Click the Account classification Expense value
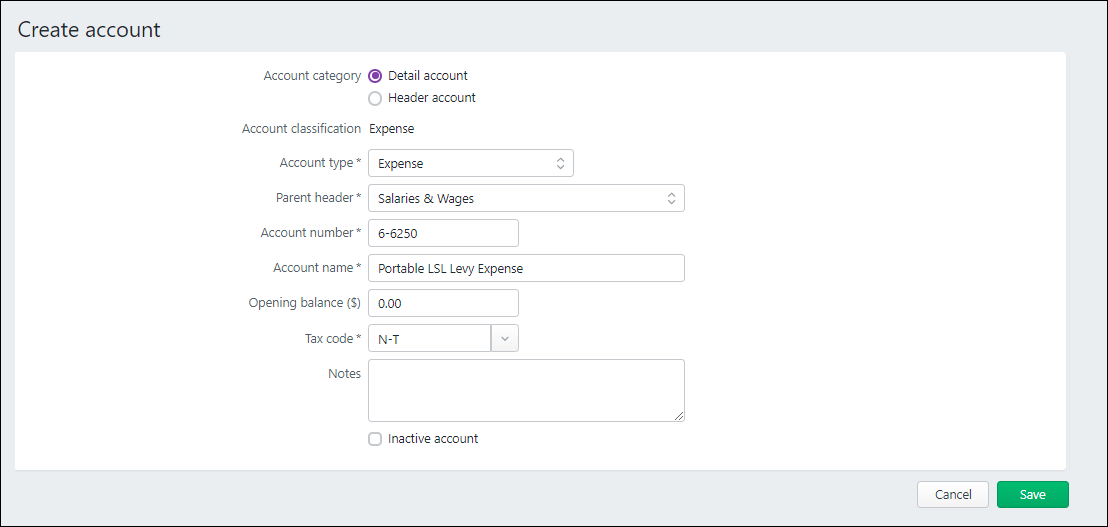This screenshot has width=1108, height=527. pyautogui.click(x=391, y=129)
